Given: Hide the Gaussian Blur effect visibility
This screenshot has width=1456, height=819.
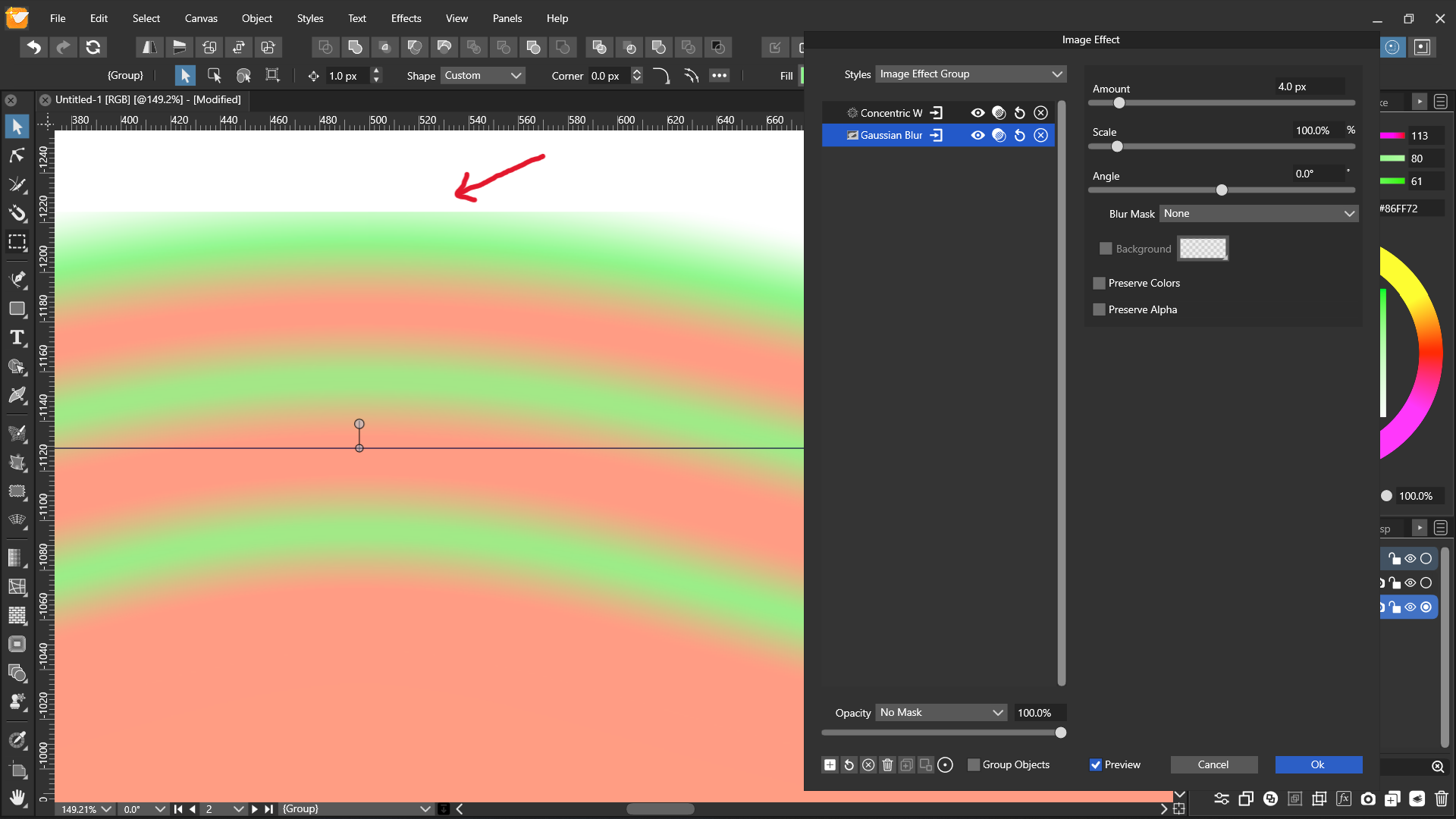Looking at the screenshot, I should pyautogui.click(x=978, y=135).
